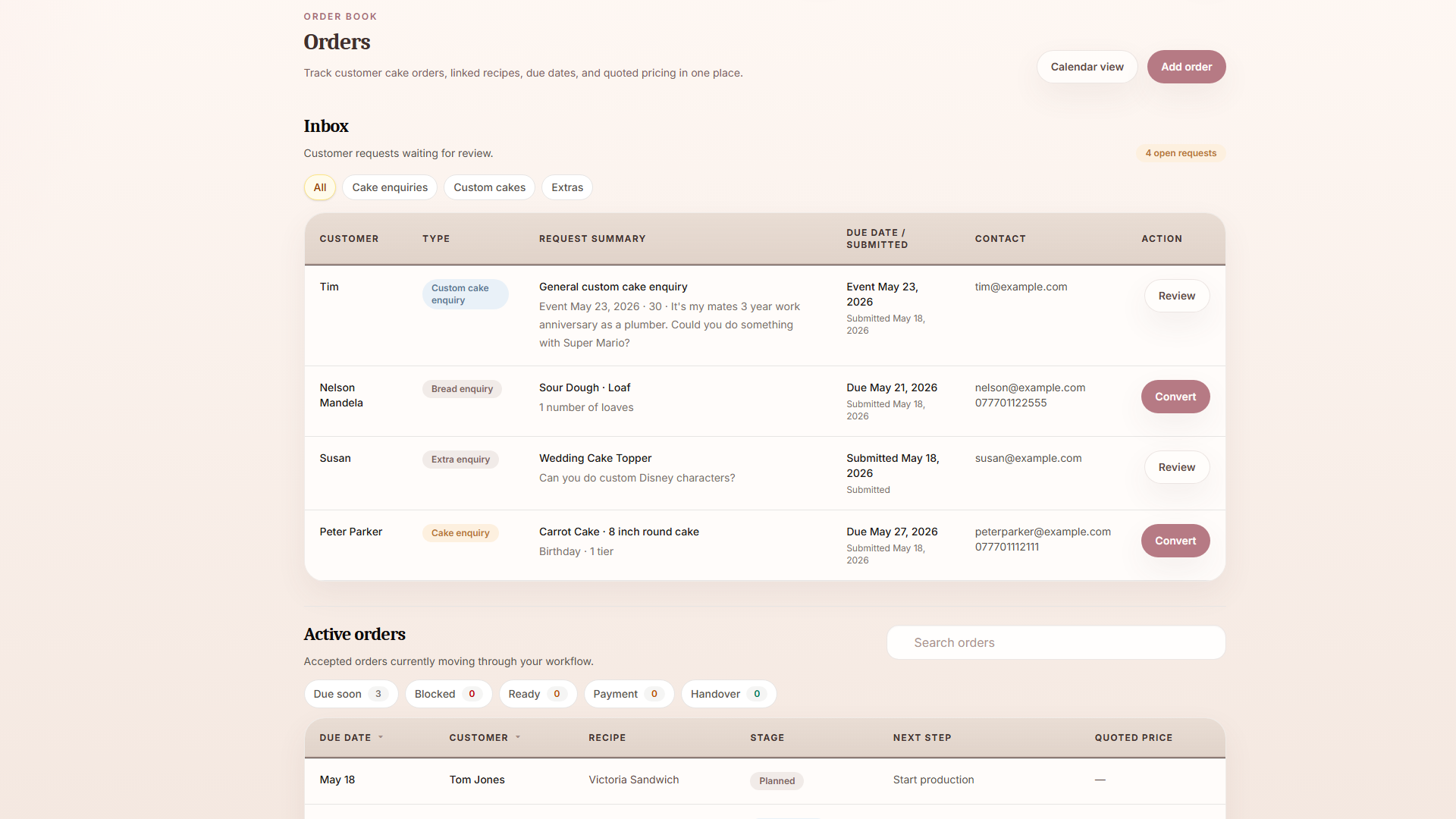Image resolution: width=1456 pixels, height=819 pixels.
Task: Click the Nelson Mandela customer name
Action: click(x=341, y=395)
